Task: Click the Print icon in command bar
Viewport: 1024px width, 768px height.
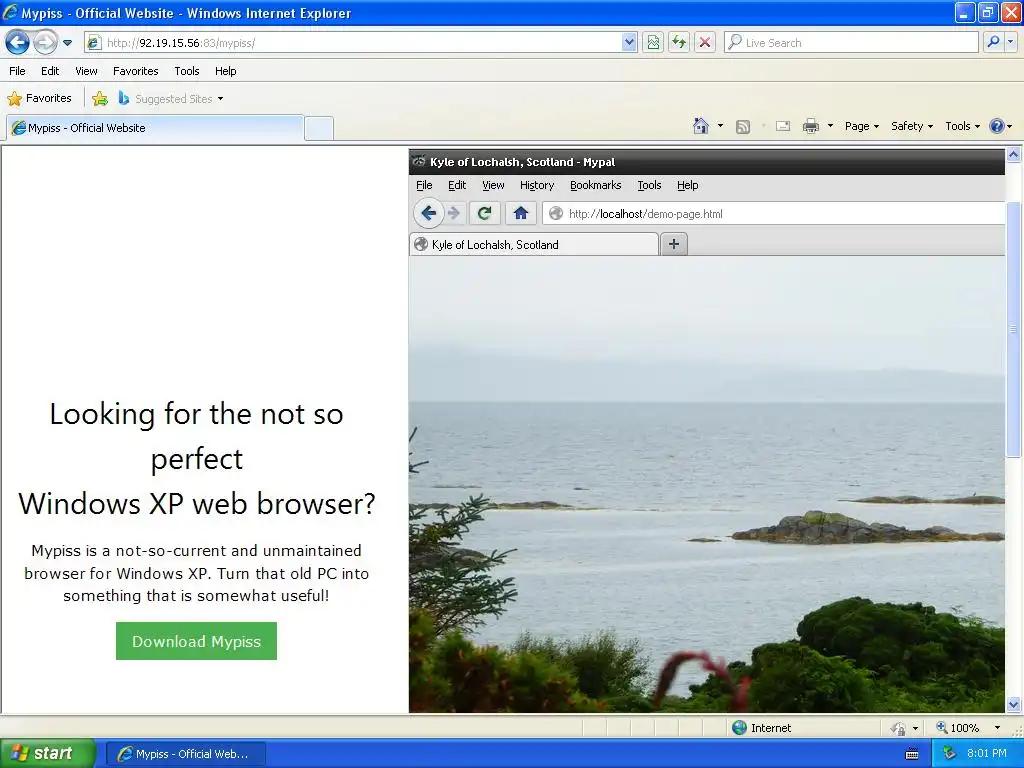Action: tap(810, 126)
